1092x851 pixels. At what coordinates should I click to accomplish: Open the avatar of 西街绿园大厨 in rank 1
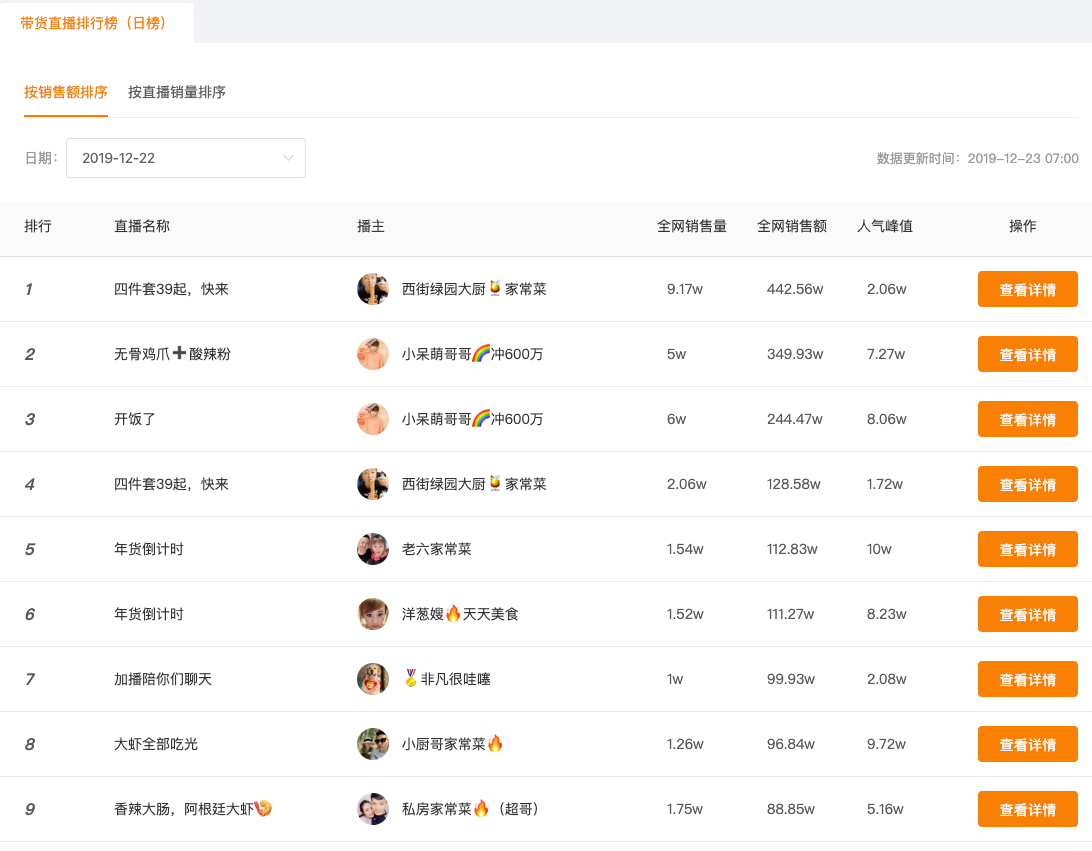[371, 289]
